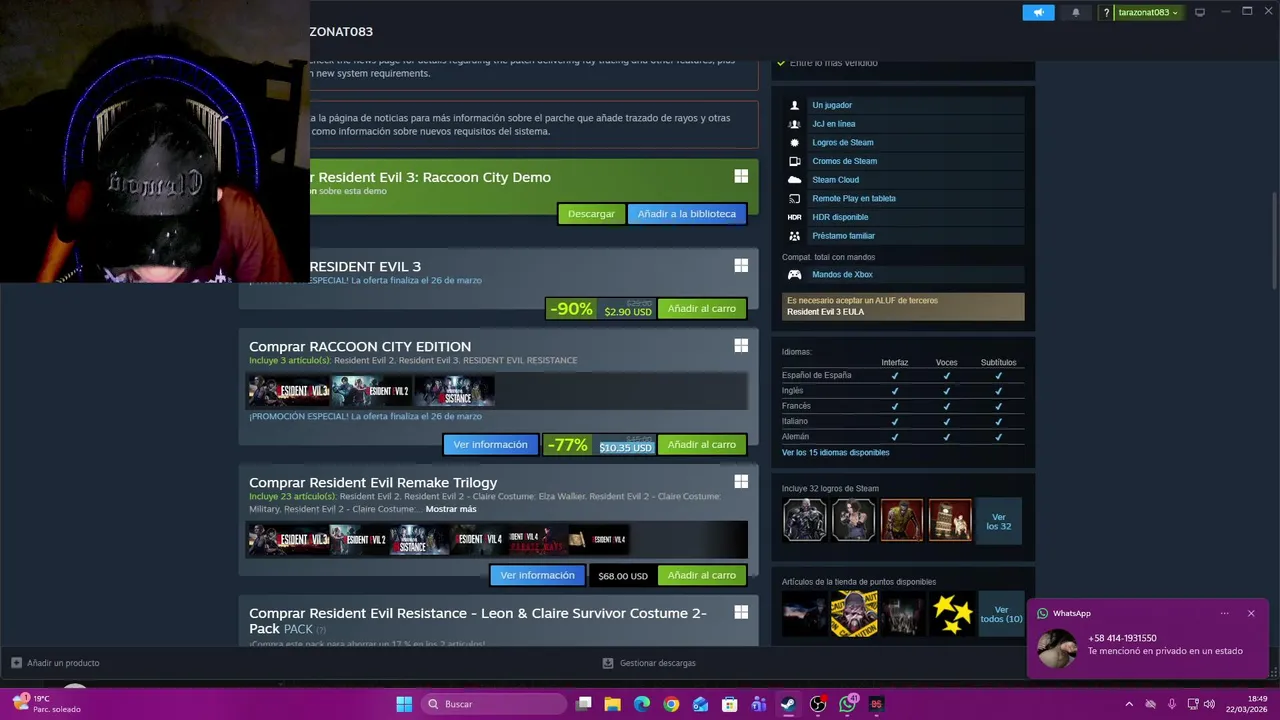
Task: Select RESIDENT EVIL RESISTANCE thumbnail in Raccoon City Edition
Action: click(454, 391)
